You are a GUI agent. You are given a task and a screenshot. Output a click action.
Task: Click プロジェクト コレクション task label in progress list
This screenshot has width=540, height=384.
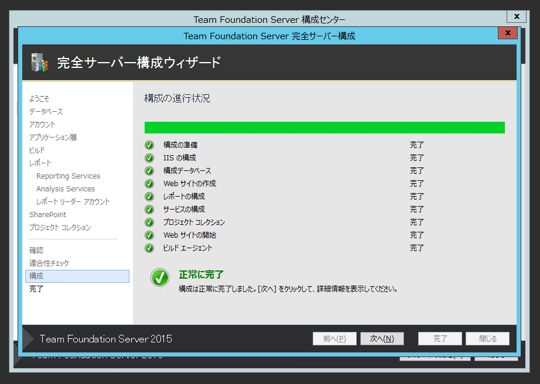194,222
